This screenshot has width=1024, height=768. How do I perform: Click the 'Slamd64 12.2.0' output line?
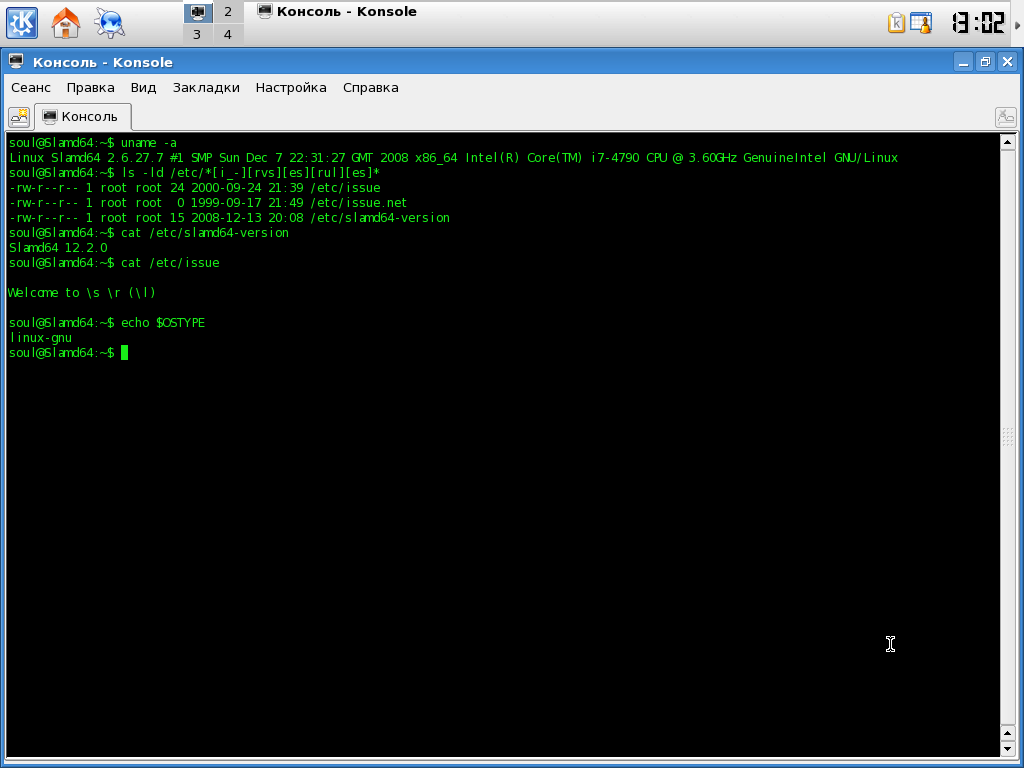click(58, 248)
